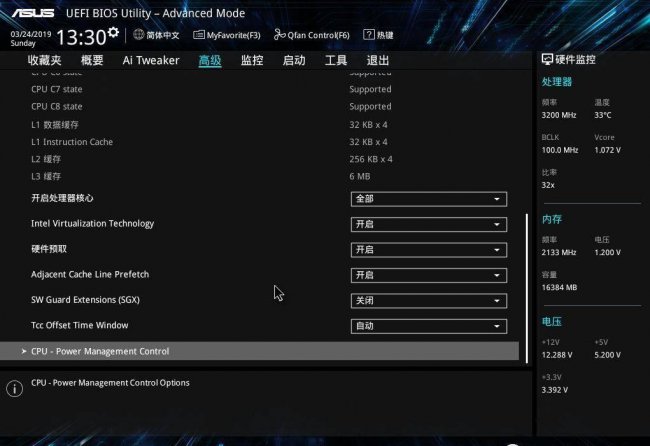Viewport: 650px width, 446px height.
Task: Open the Intel Virtualization Technology dropdown
Action: tap(429, 224)
